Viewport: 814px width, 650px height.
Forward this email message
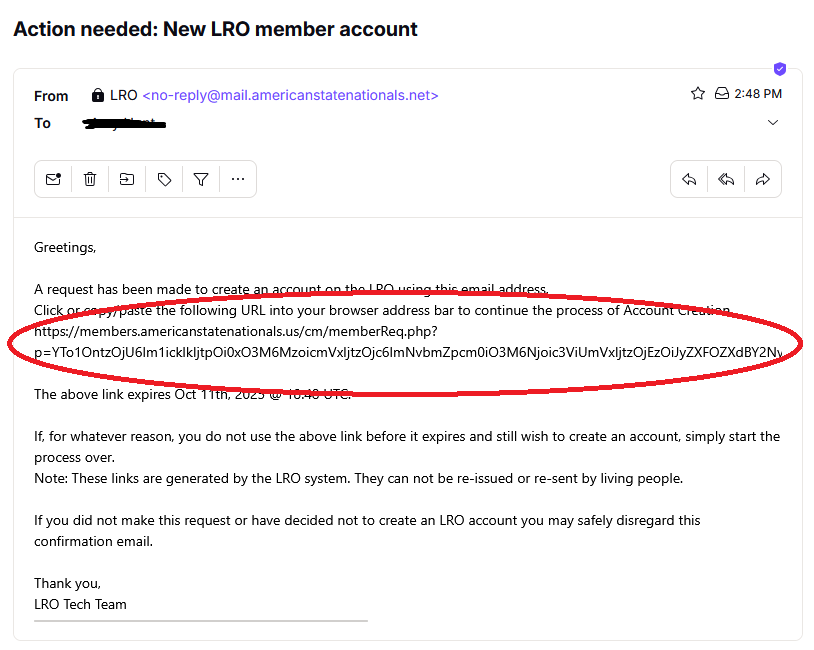(x=763, y=179)
